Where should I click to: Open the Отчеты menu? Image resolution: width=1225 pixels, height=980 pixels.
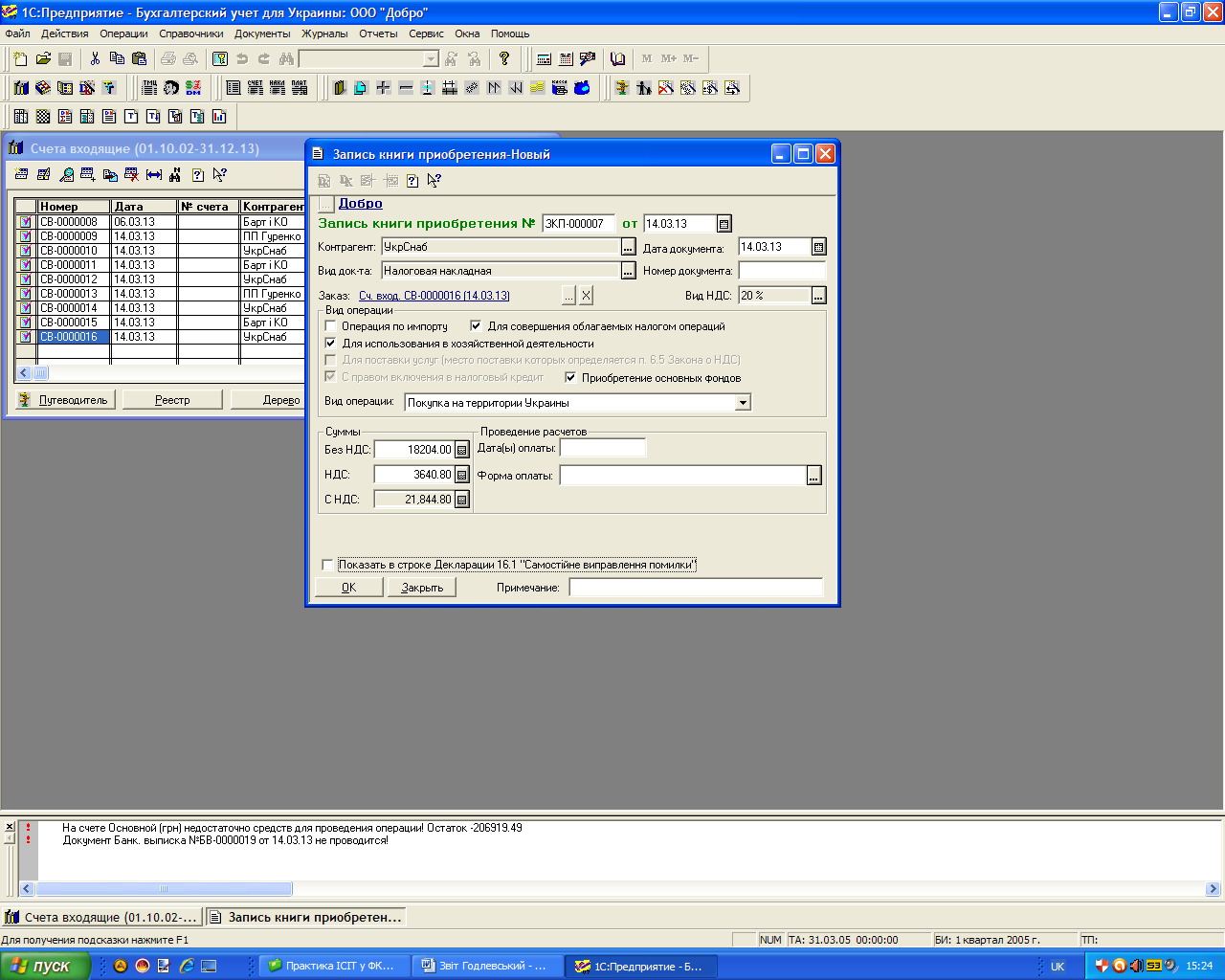tap(378, 33)
